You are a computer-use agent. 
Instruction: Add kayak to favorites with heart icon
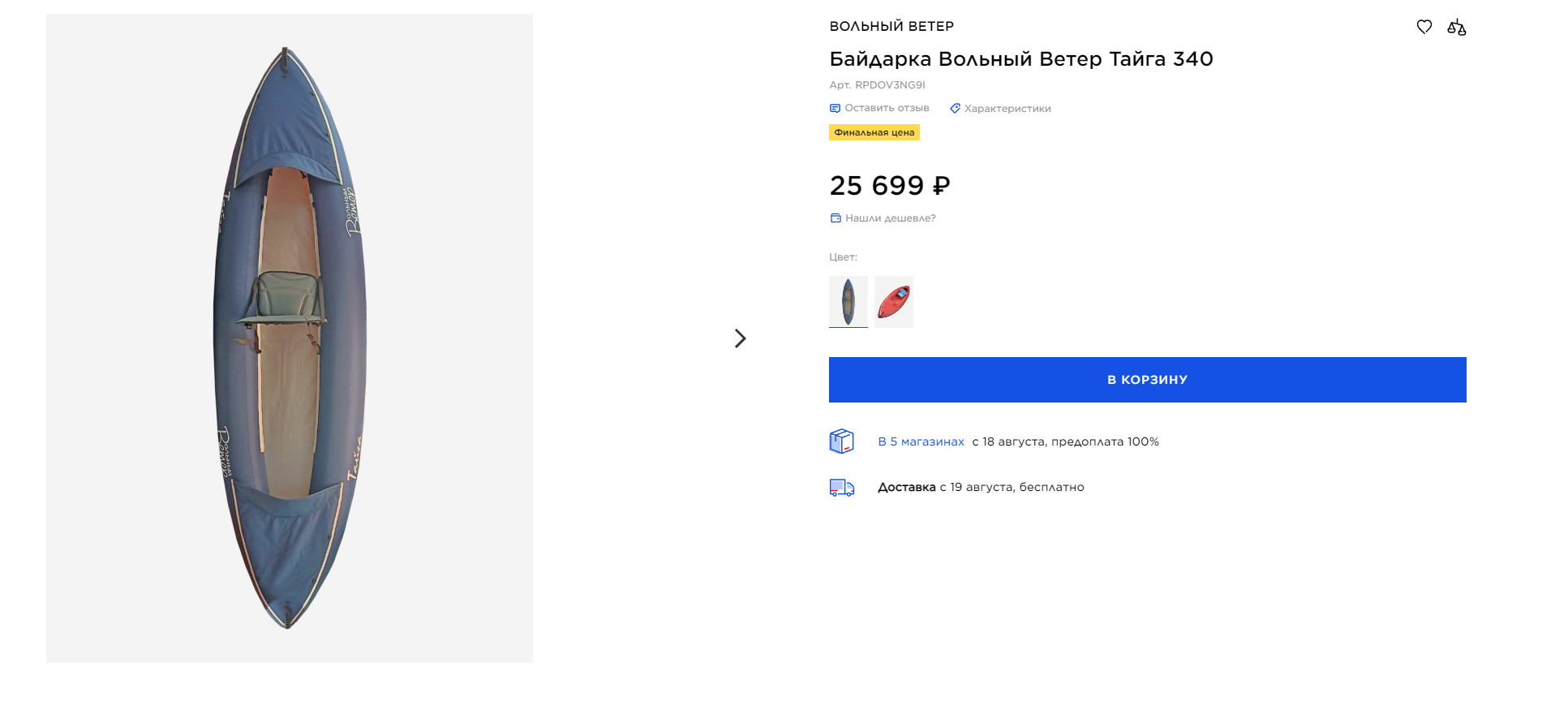1424,27
